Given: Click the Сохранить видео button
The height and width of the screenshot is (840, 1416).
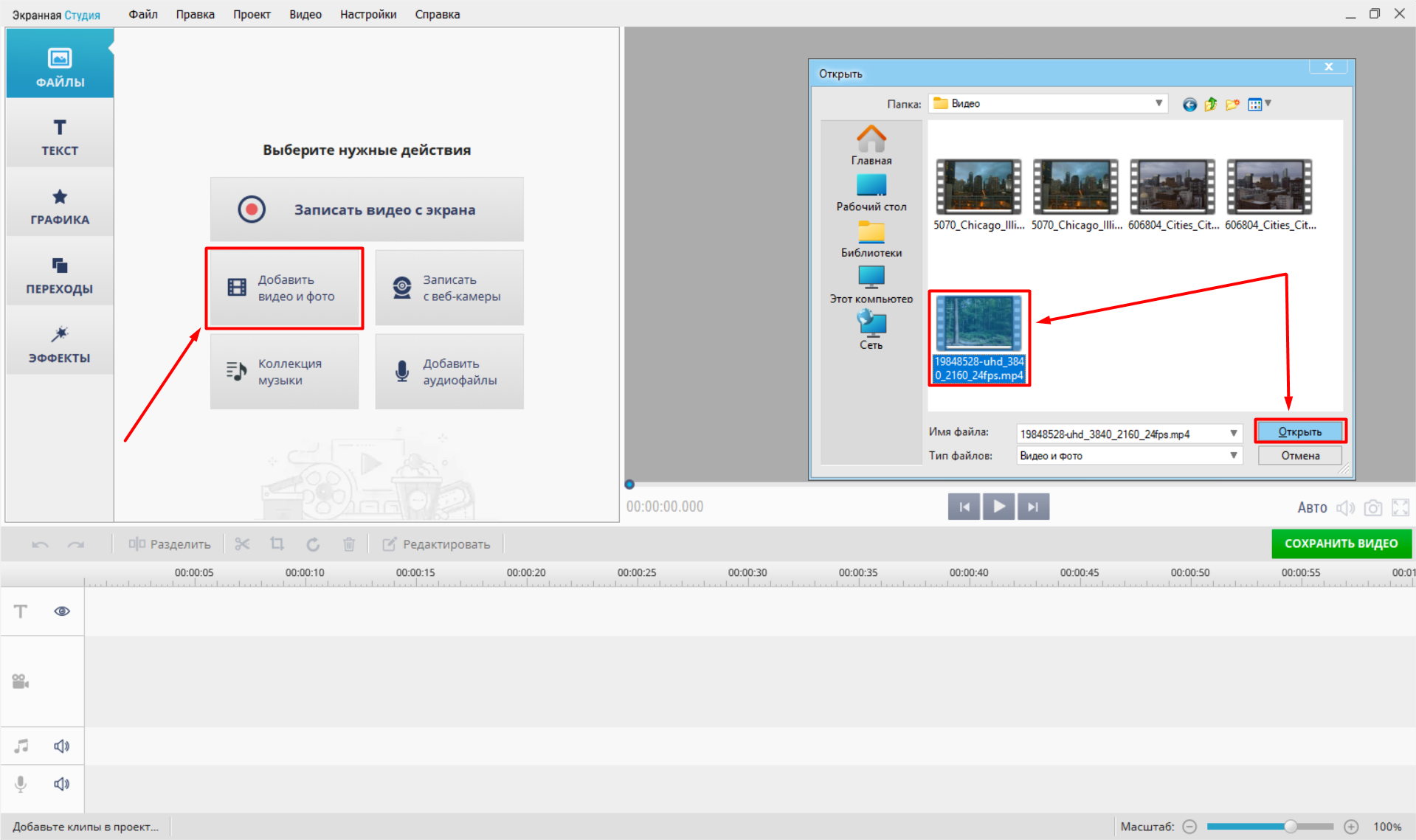Looking at the screenshot, I should tap(1341, 544).
